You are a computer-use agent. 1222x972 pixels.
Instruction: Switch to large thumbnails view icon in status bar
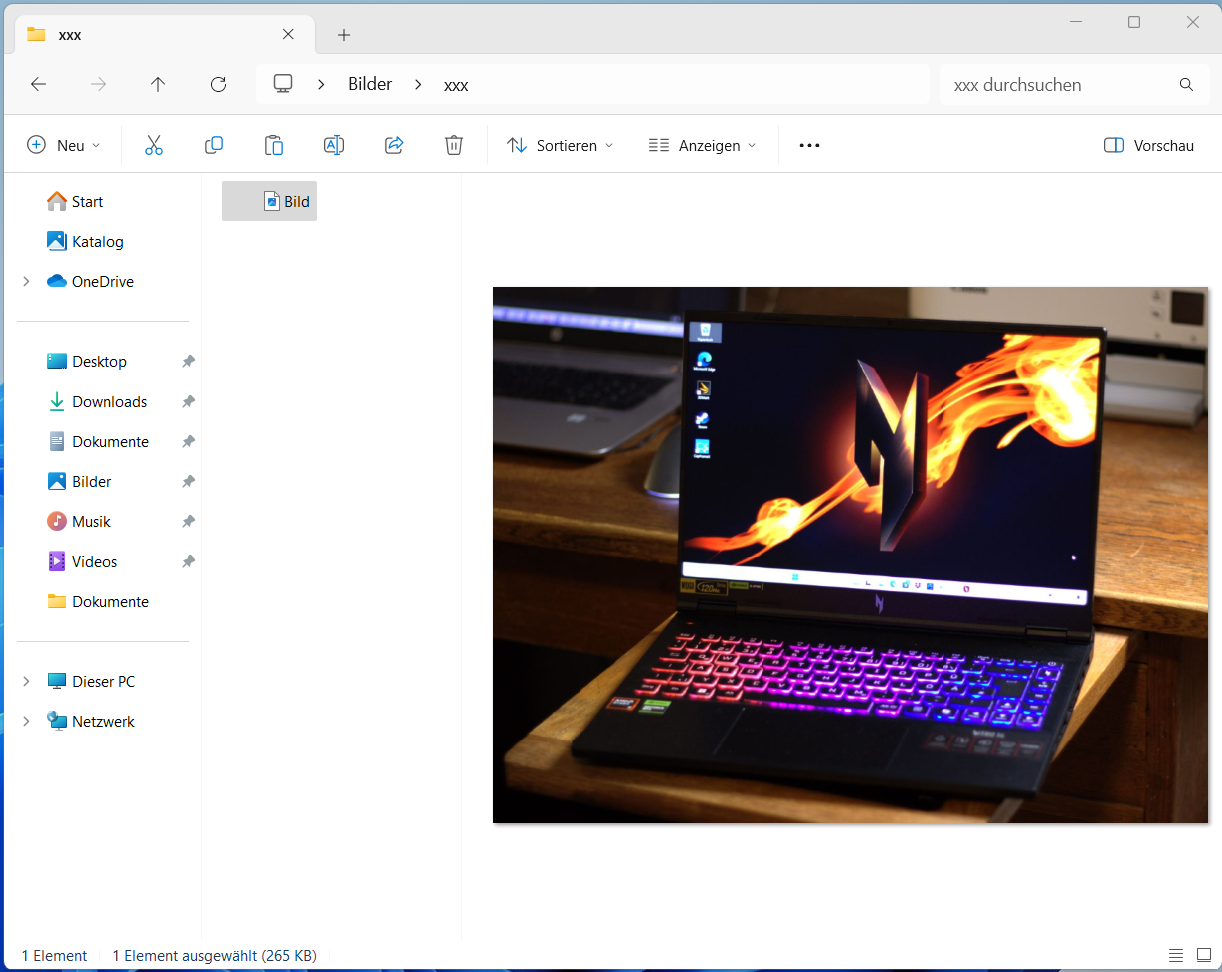[1203, 955]
